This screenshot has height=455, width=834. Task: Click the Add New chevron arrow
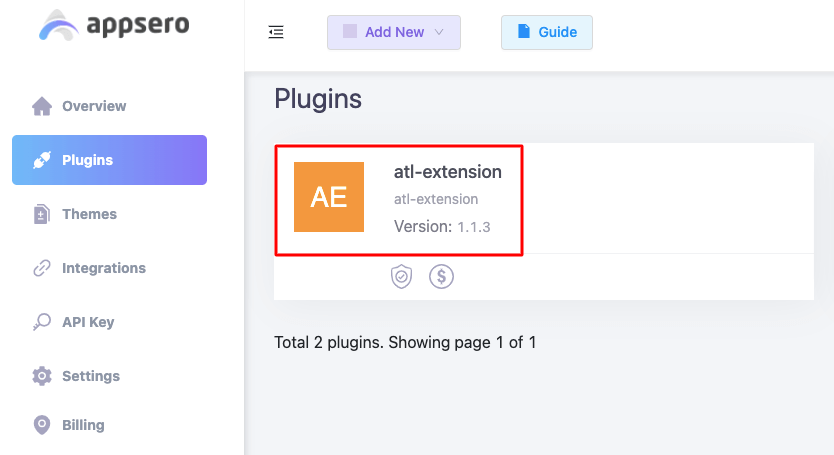click(x=439, y=32)
